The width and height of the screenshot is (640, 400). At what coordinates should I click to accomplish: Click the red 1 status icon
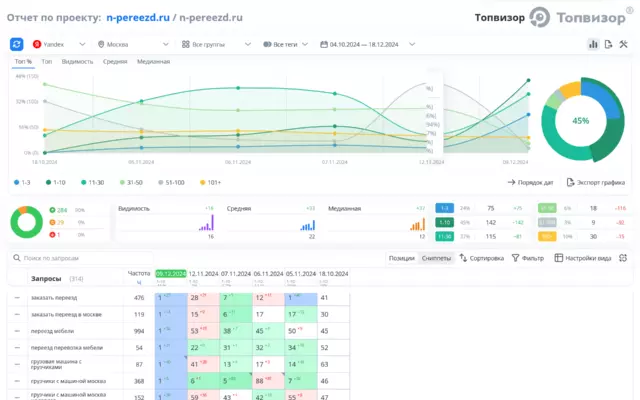(x=52, y=235)
